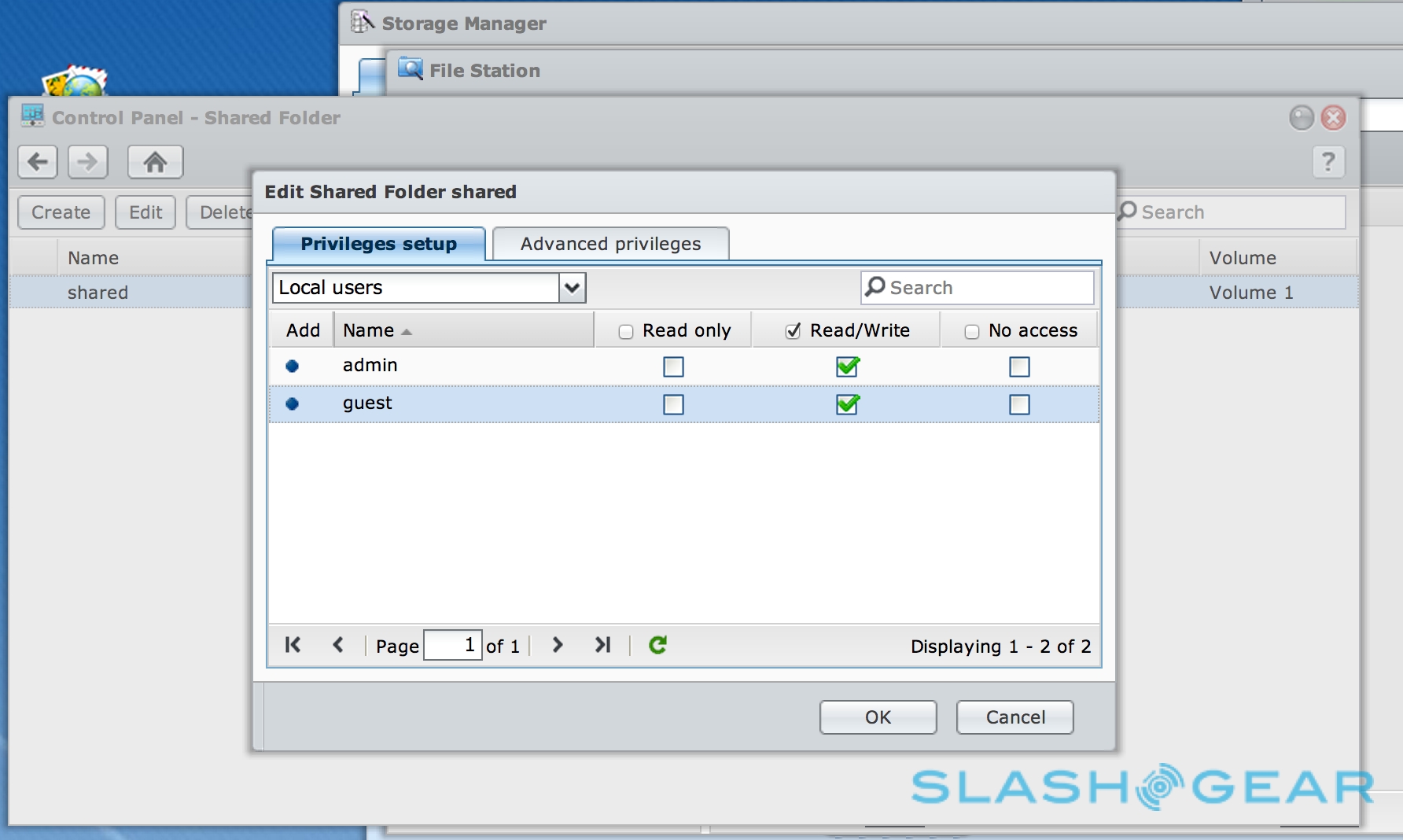Screen dimensions: 1403x840
Task: Uncheck Read/Write for guest
Action: [x=847, y=404]
